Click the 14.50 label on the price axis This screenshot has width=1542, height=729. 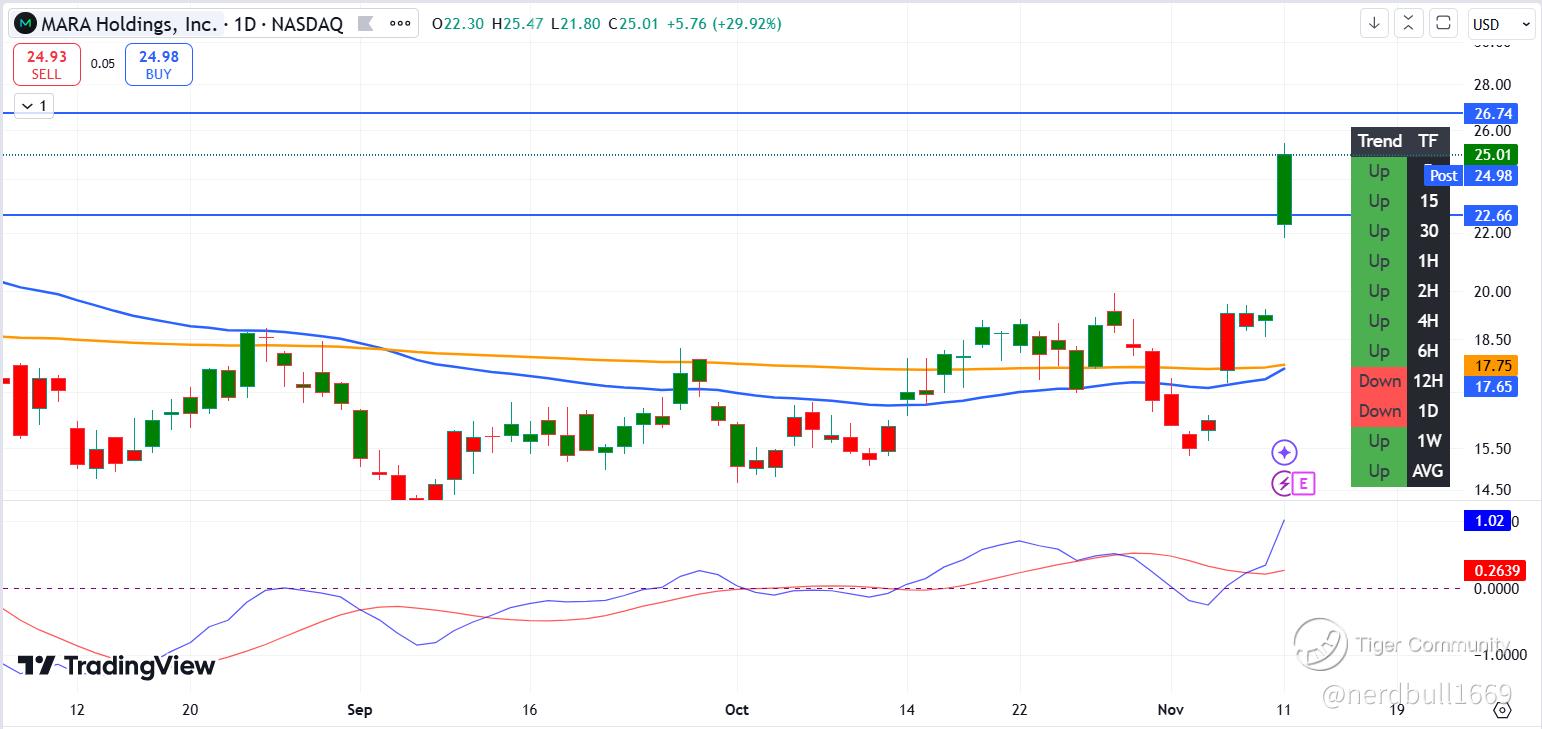(1491, 490)
